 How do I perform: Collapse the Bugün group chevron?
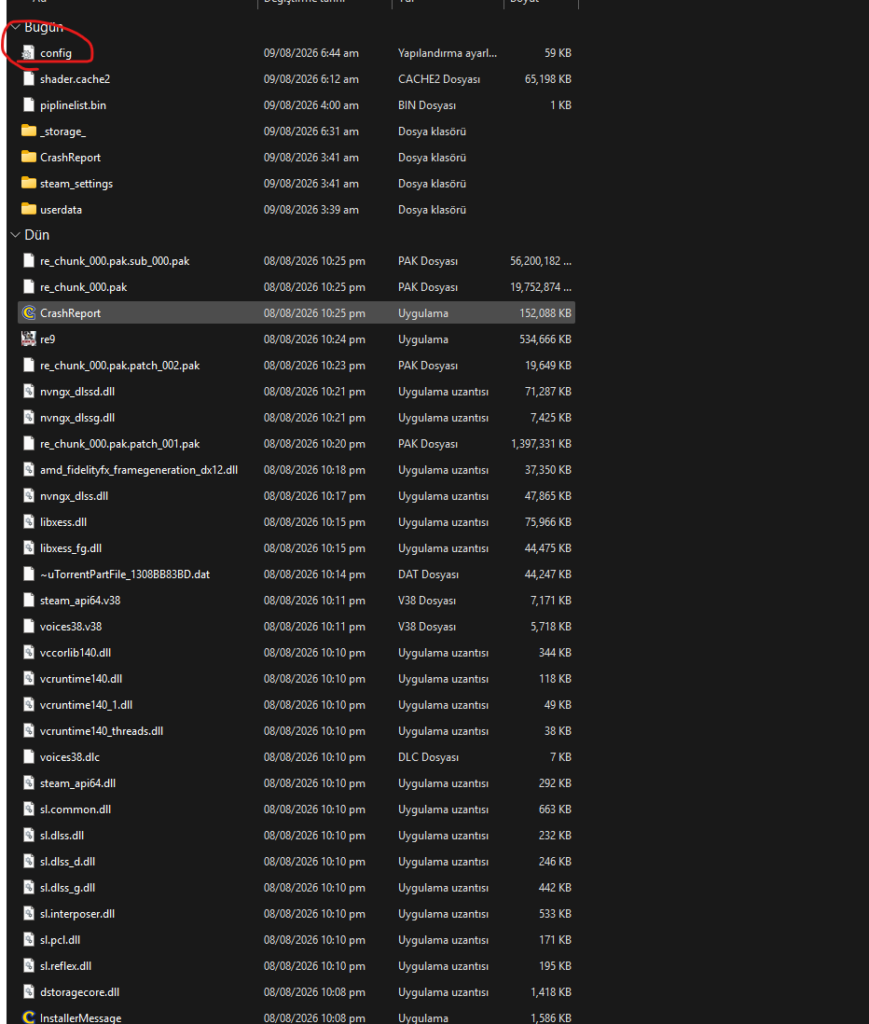tap(16, 27)
